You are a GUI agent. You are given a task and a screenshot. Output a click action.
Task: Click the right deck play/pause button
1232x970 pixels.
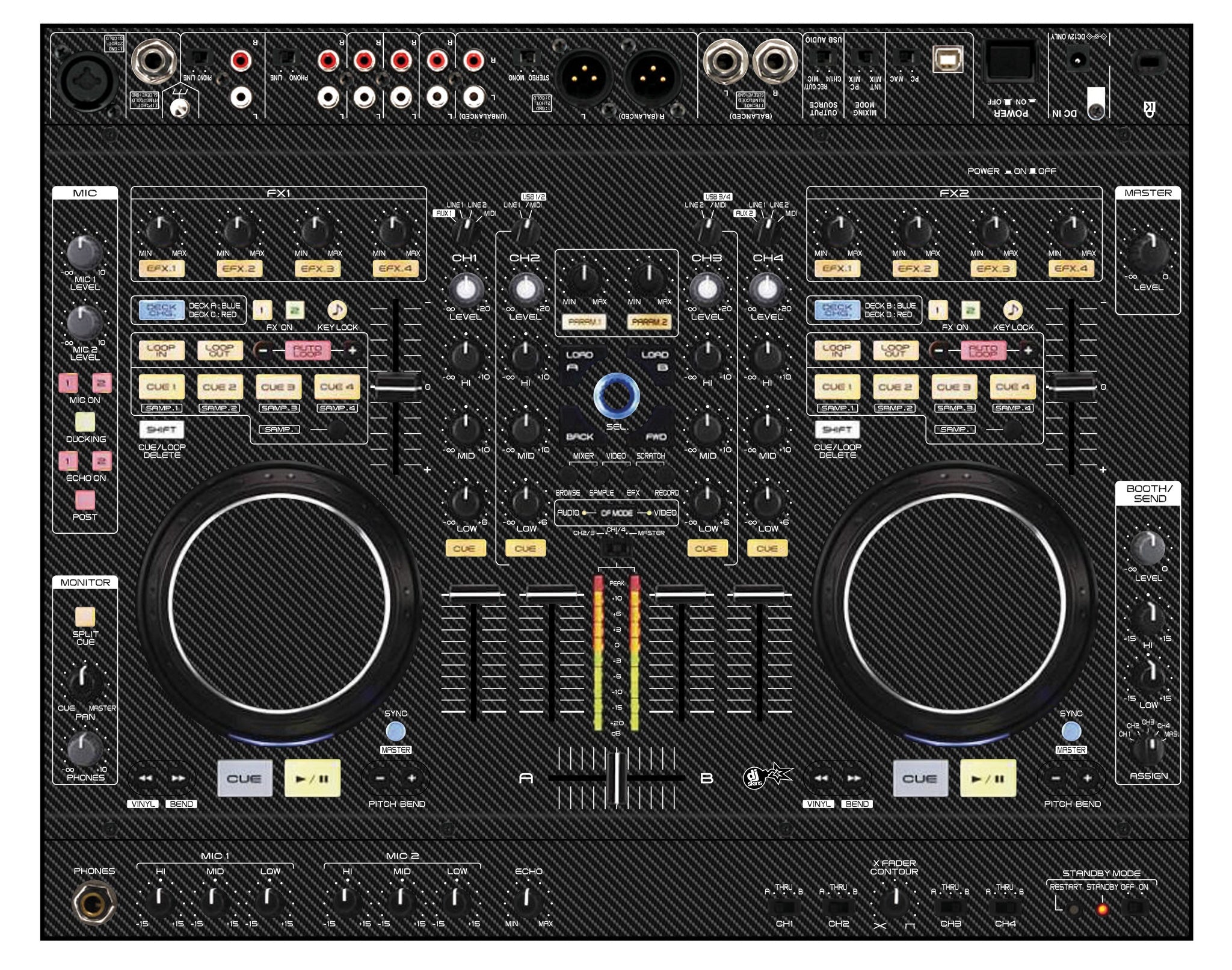point(988,778)
